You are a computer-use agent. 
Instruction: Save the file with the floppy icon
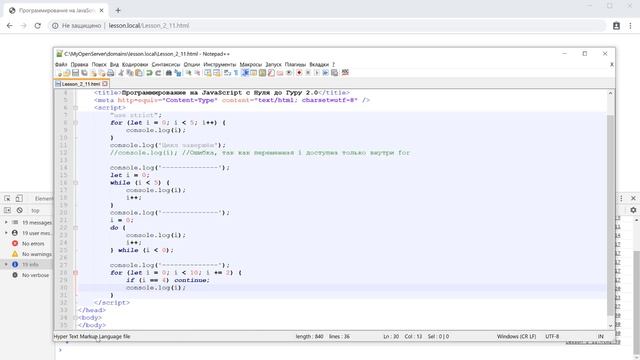(76, 73)
